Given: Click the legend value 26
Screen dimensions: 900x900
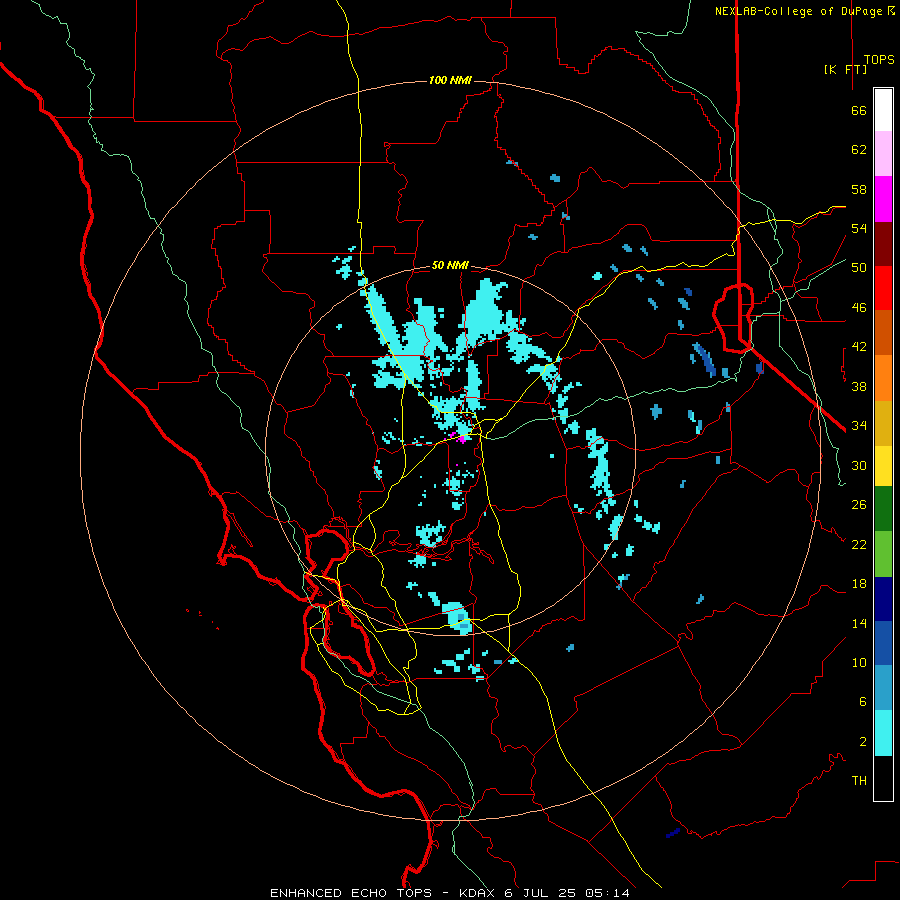Looking at the screenshot, I should coord(859,505).
